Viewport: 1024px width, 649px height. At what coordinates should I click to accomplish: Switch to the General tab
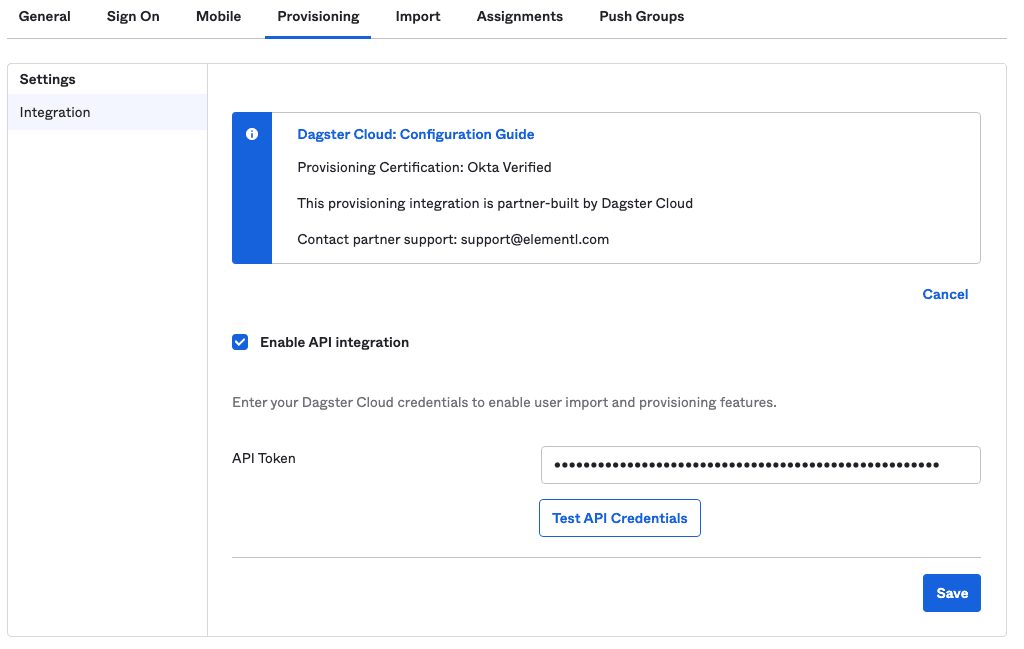[x=44, y=17]
